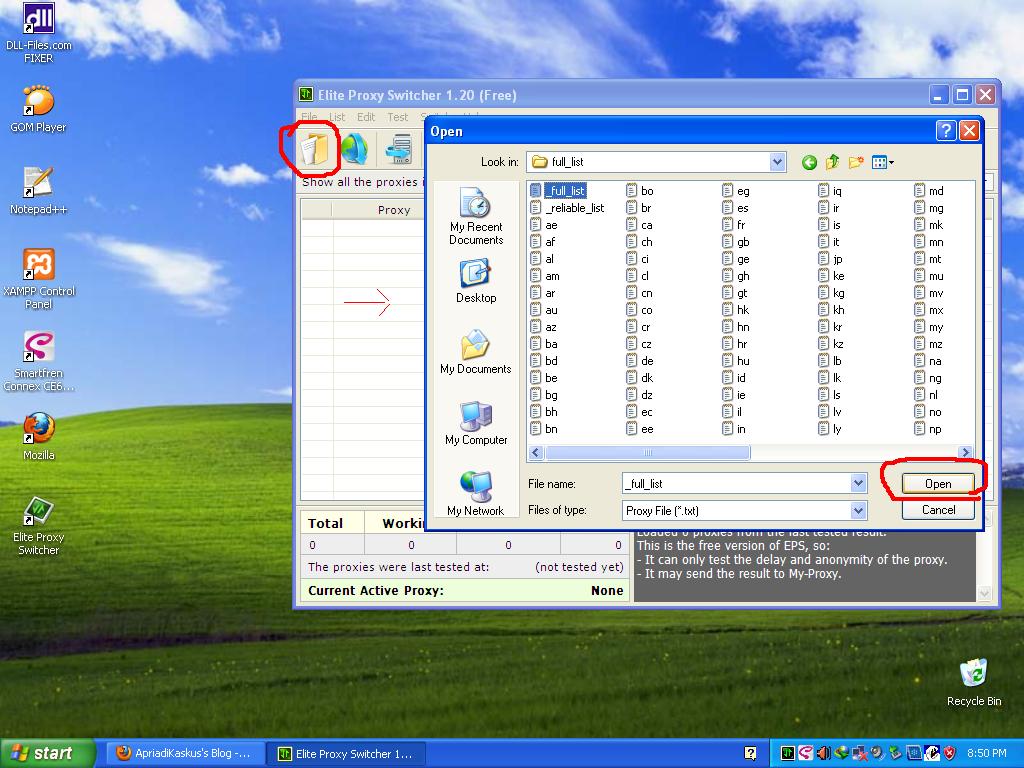The width and height of the screenshot is (1024, 768).
Task: Select the file named np
Action: (x=928, y=428)
